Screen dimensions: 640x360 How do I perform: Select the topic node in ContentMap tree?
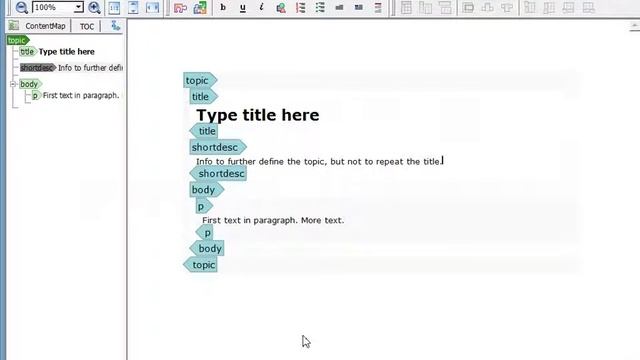pyautogui.click(x=18, y=40)
